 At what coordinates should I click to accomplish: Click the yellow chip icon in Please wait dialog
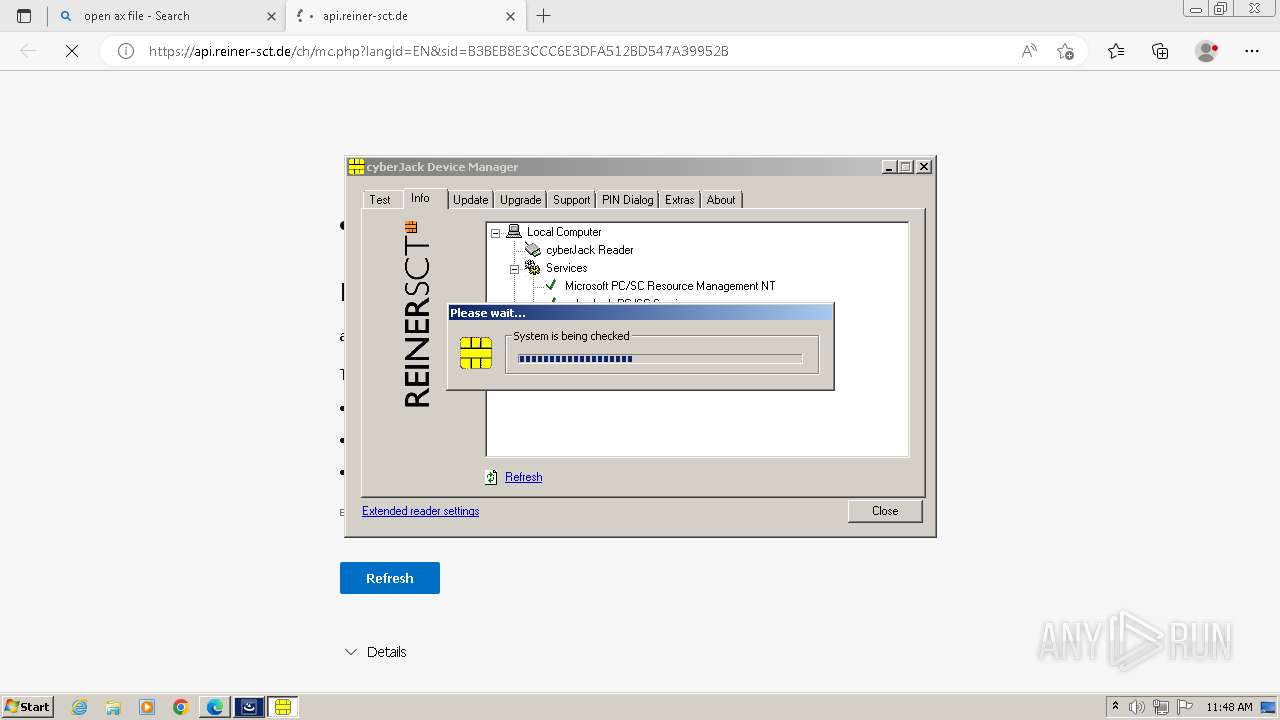click(476, 353)
